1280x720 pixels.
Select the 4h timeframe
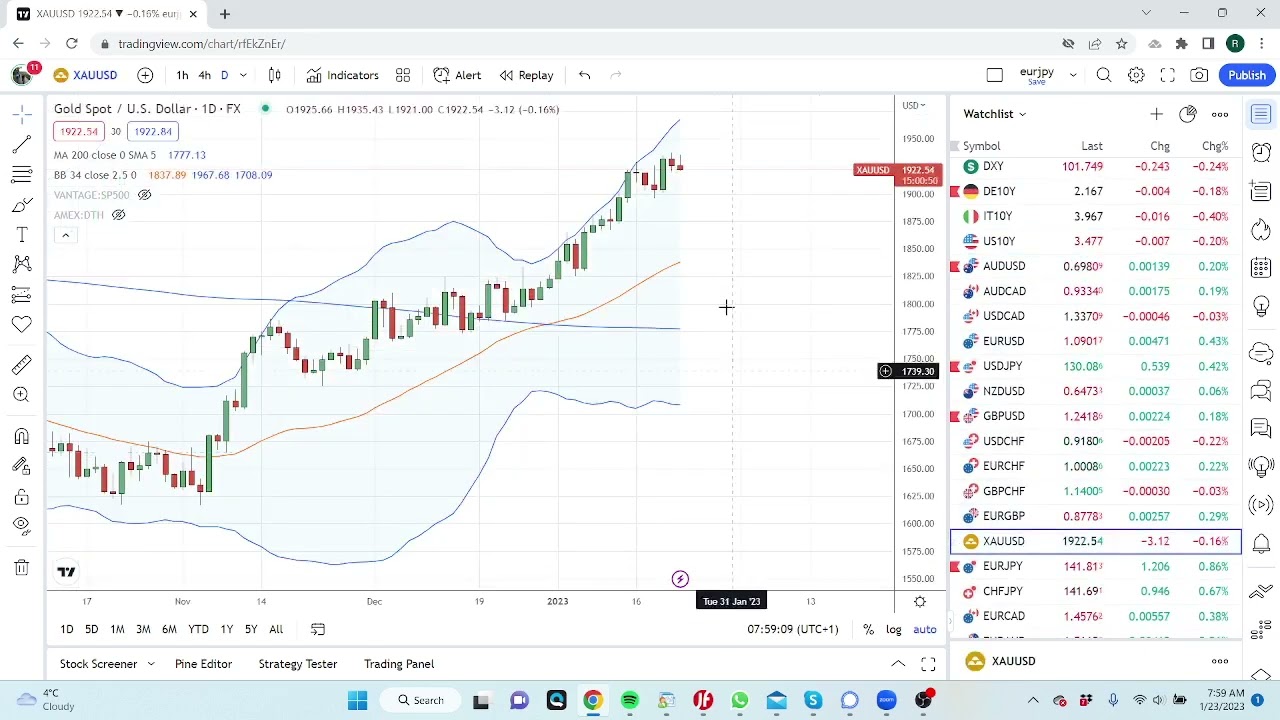coord(204,75)
